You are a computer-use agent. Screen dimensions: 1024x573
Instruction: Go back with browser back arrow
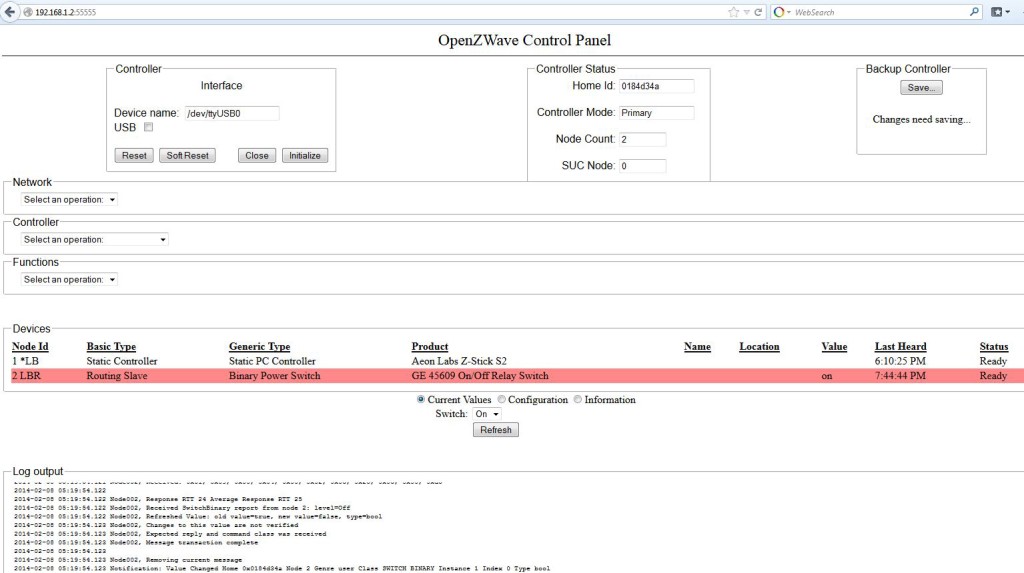9,12
